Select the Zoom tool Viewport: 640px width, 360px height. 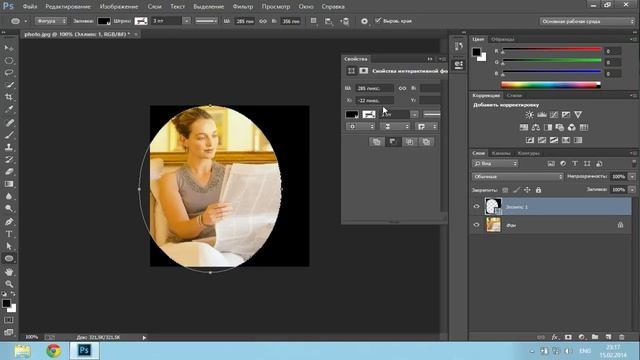9,284
